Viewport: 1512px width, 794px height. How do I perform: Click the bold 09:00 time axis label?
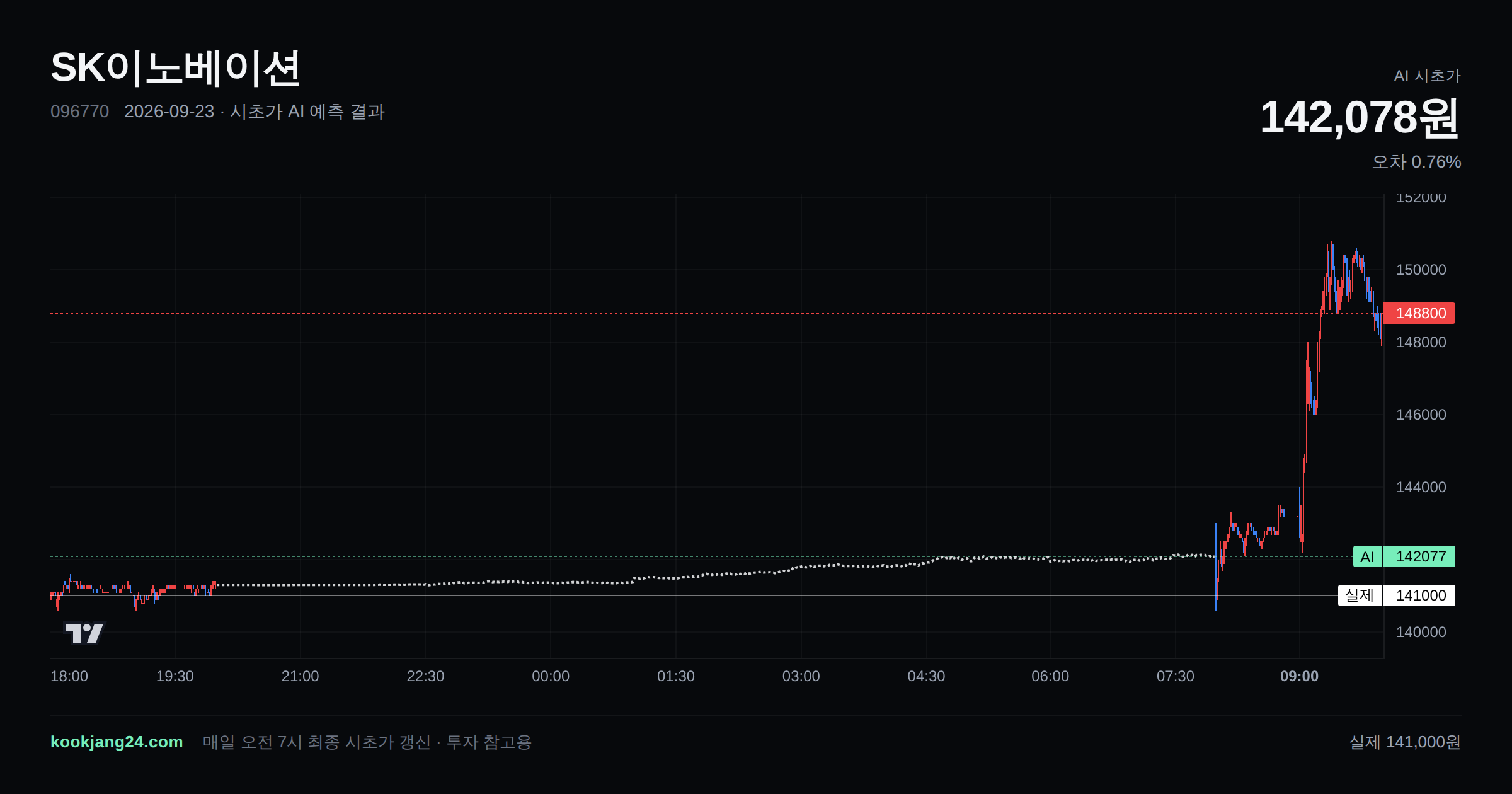point(1299,676)
